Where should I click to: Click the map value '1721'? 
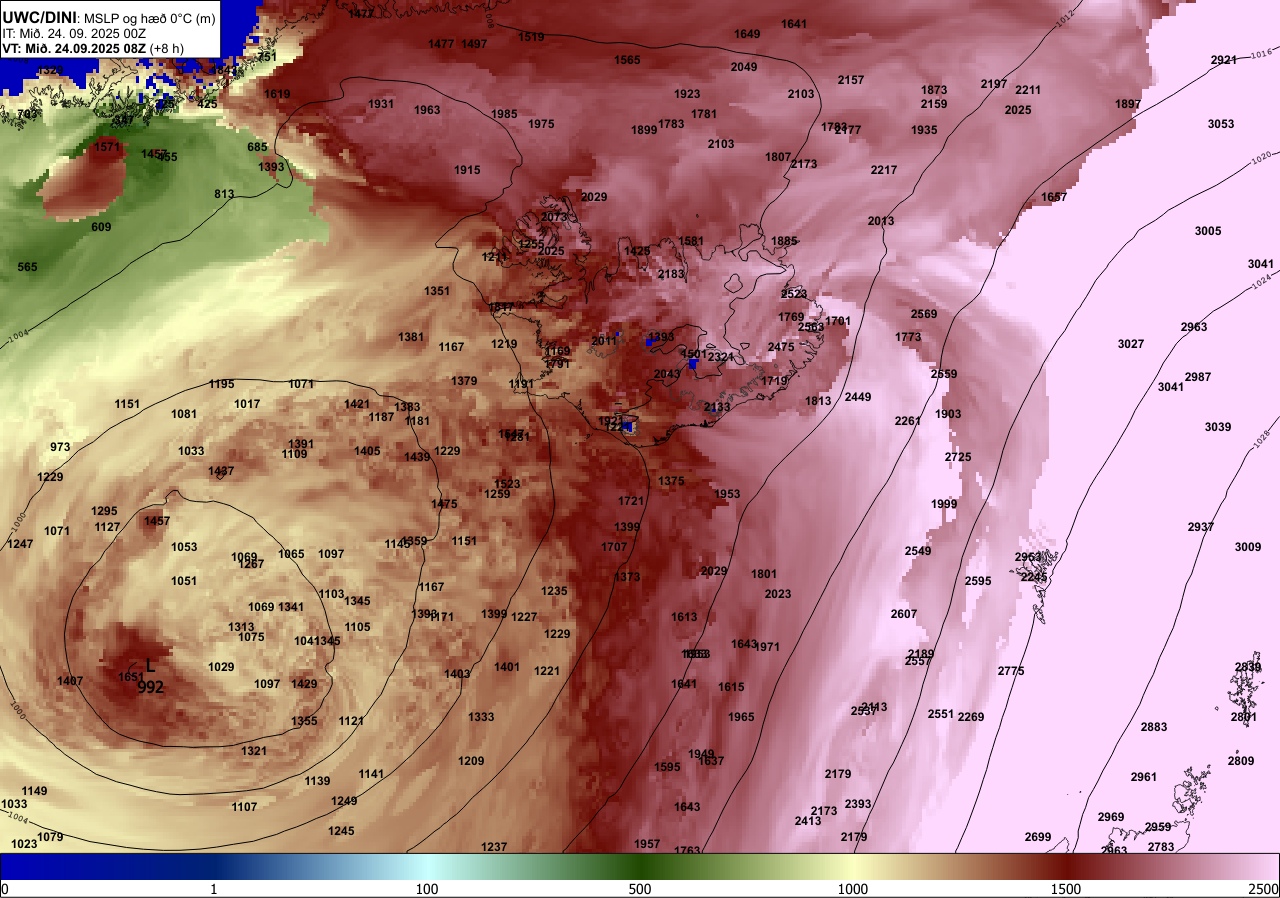point(630,501)
